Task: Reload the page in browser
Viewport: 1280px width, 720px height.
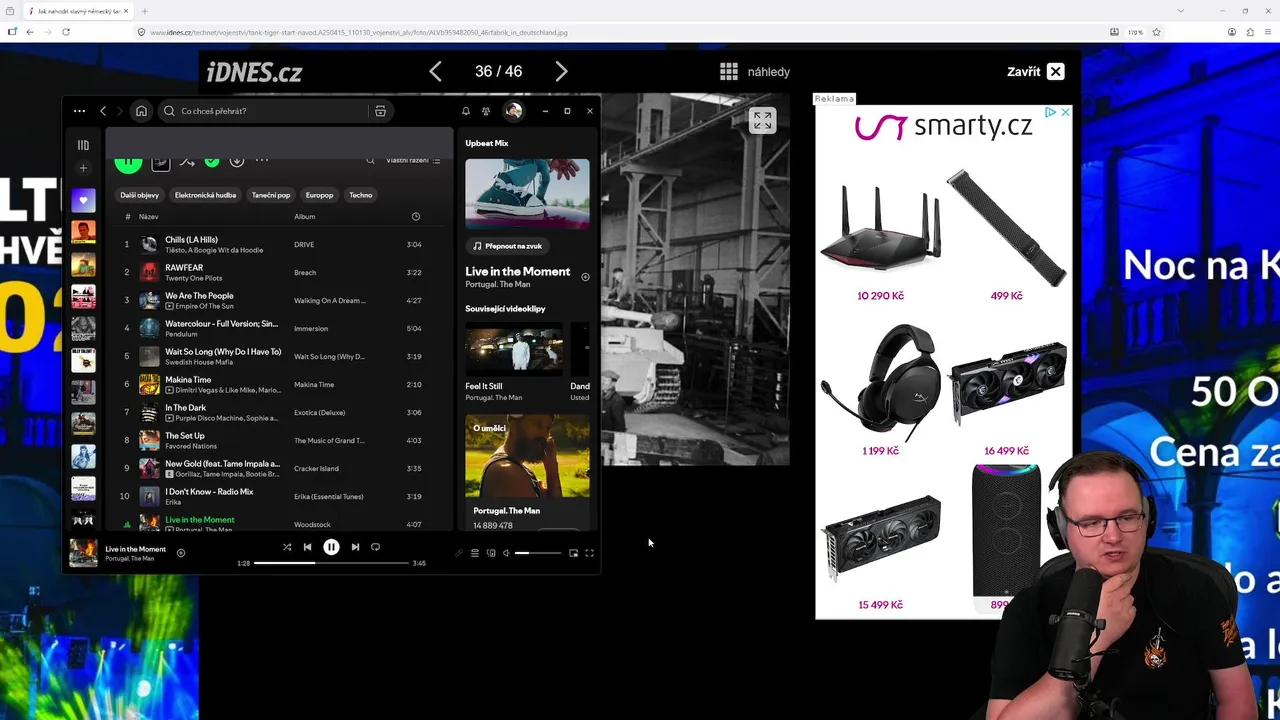Action: 66,32
